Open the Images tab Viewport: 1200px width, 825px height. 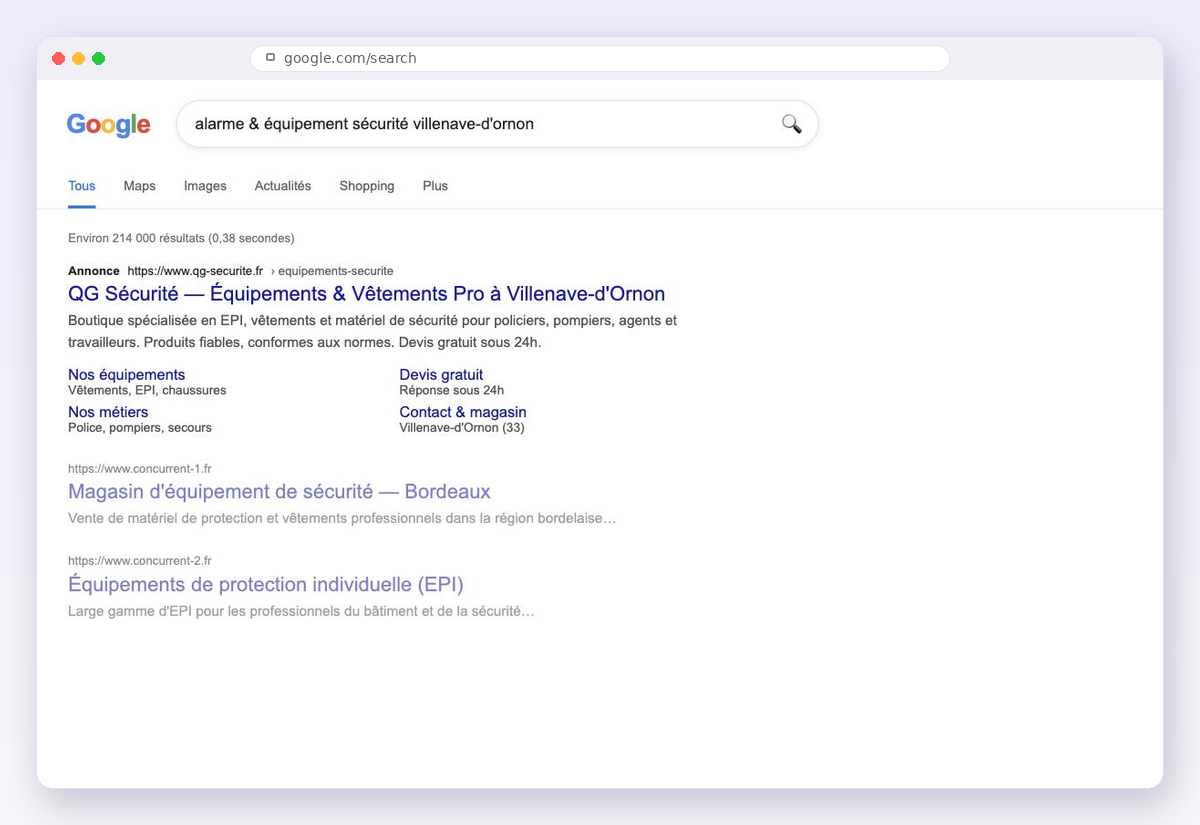205,186
